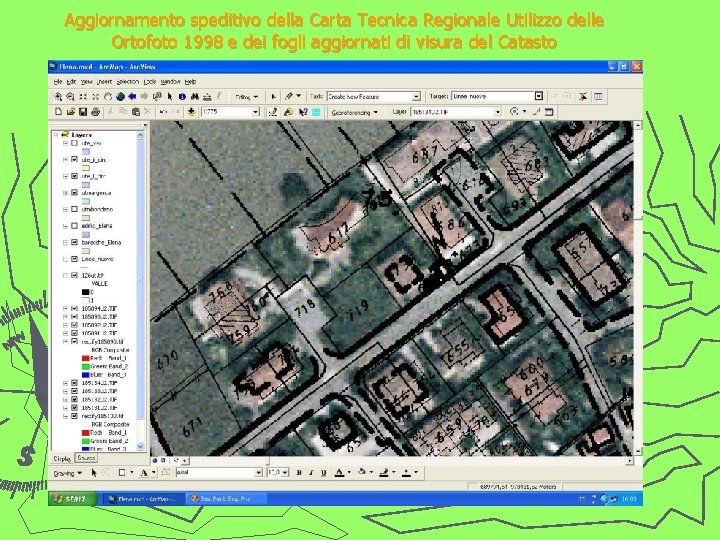This screenshot has height=540, width=720.
Task: Open the map scale dropdown
Action: (255, 112)
